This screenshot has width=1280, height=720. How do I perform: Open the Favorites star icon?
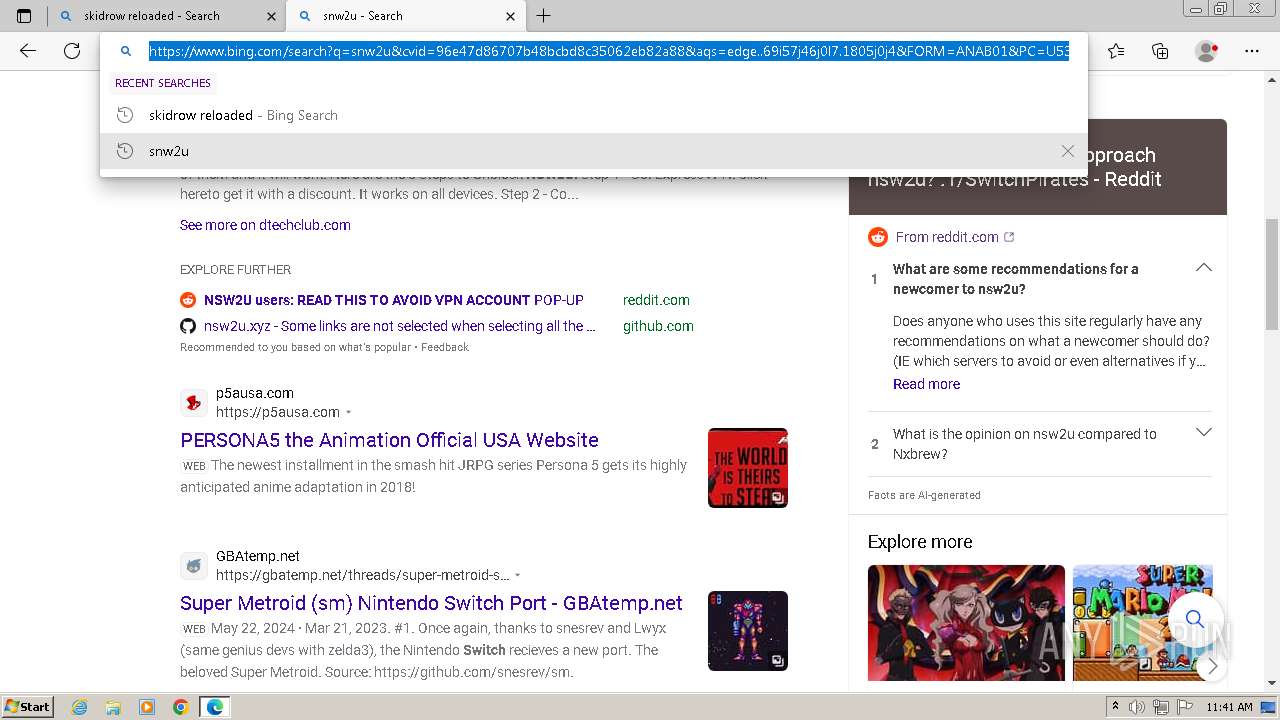pyautogui.click(x=1116, y=51)
